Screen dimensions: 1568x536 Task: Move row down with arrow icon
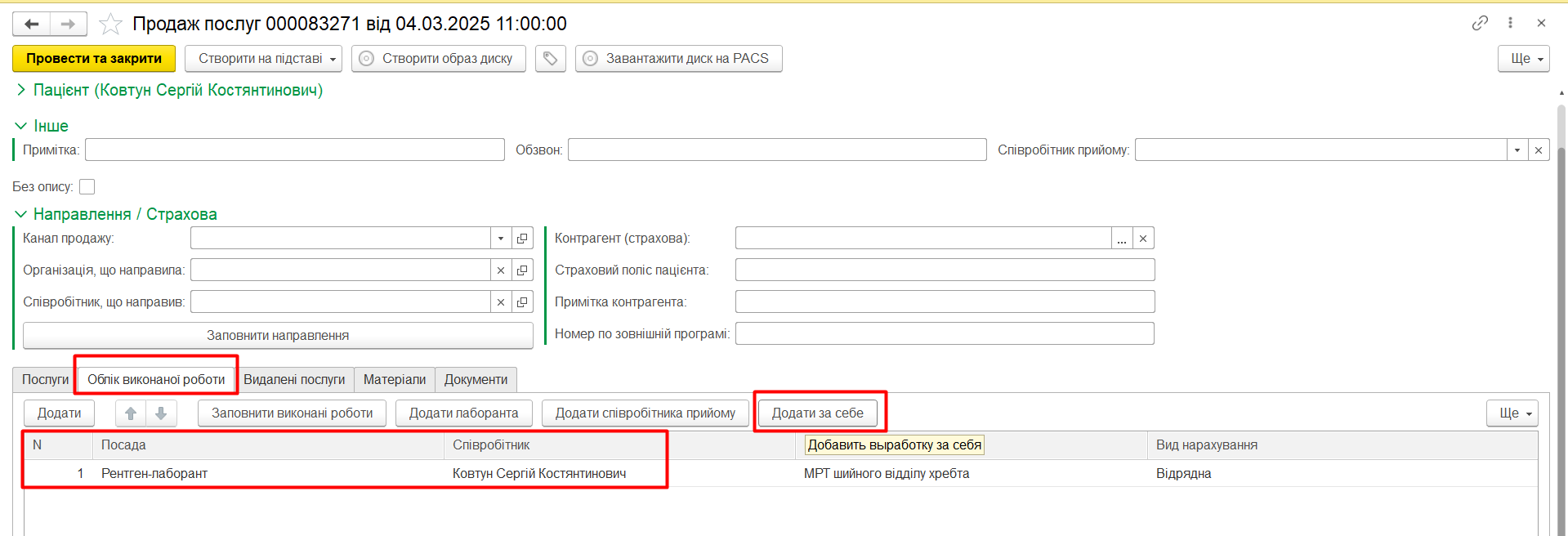click(161, 413)
